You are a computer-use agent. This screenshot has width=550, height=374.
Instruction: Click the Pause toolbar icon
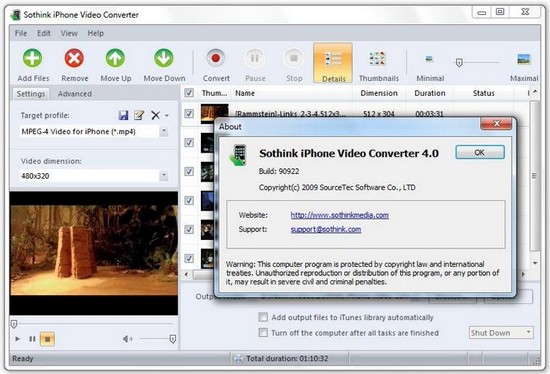tap(255, 58)
